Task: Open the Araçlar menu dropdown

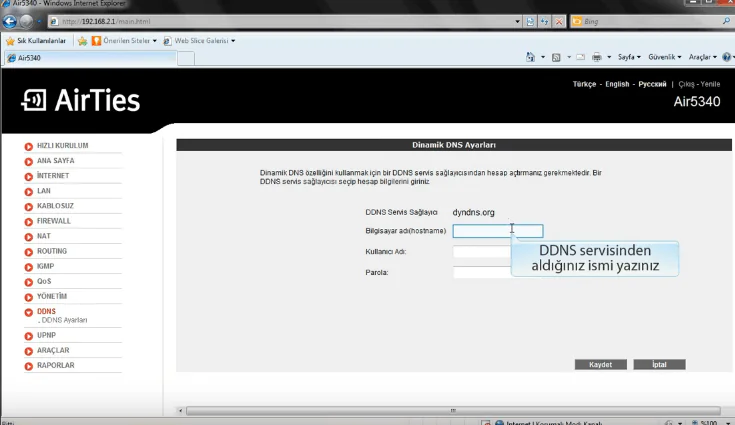Action: pyautogui.click(x=703, y=57)
